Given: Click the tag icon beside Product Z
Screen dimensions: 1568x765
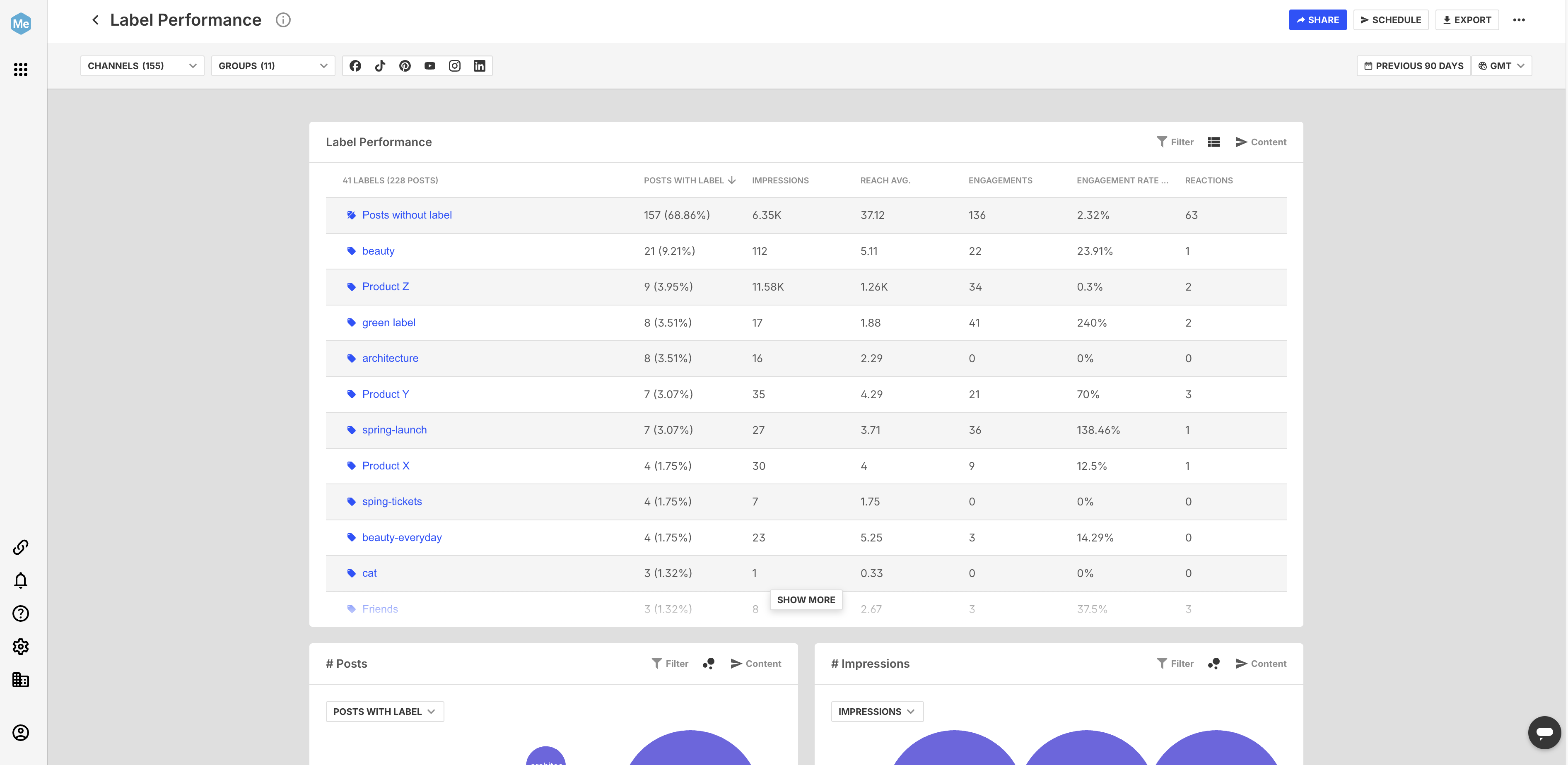Looking at the screenshot, I should point(351,286).
